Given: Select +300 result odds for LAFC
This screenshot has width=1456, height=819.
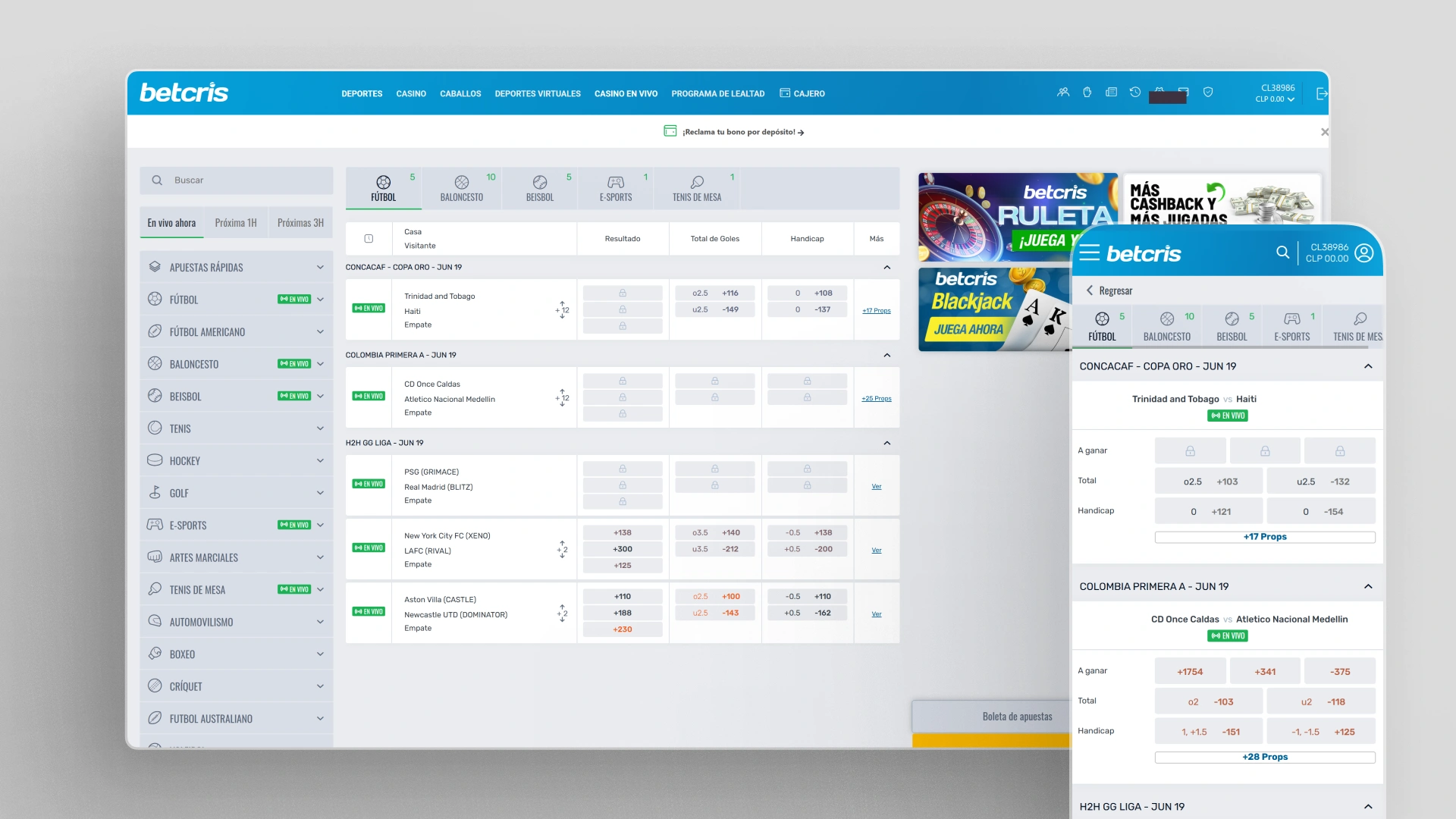Looking at the screenshot, I should [x=623, y=549].
